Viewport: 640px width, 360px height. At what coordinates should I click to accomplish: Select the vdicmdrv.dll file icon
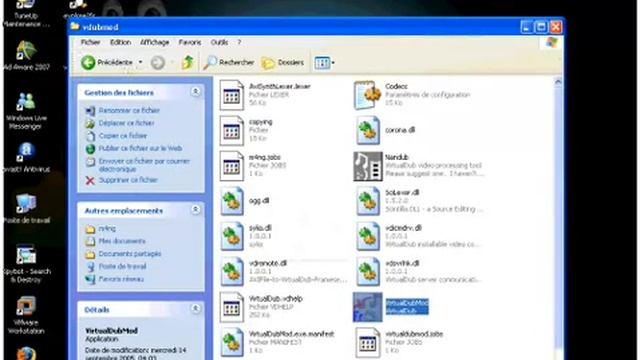368,237
